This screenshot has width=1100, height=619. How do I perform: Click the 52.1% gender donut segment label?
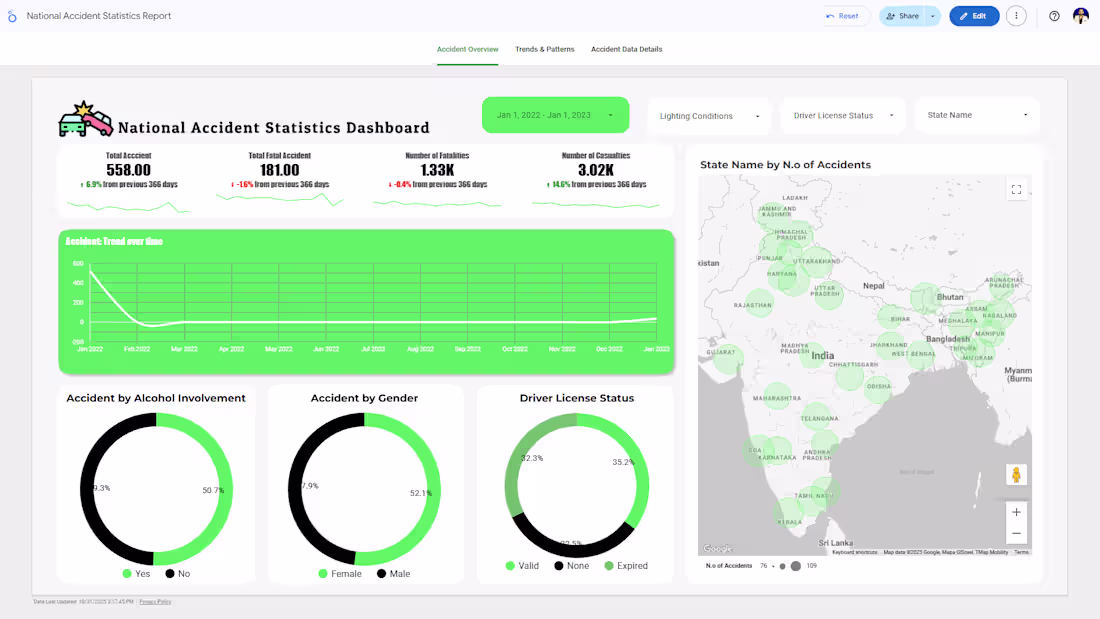(421, 493)
